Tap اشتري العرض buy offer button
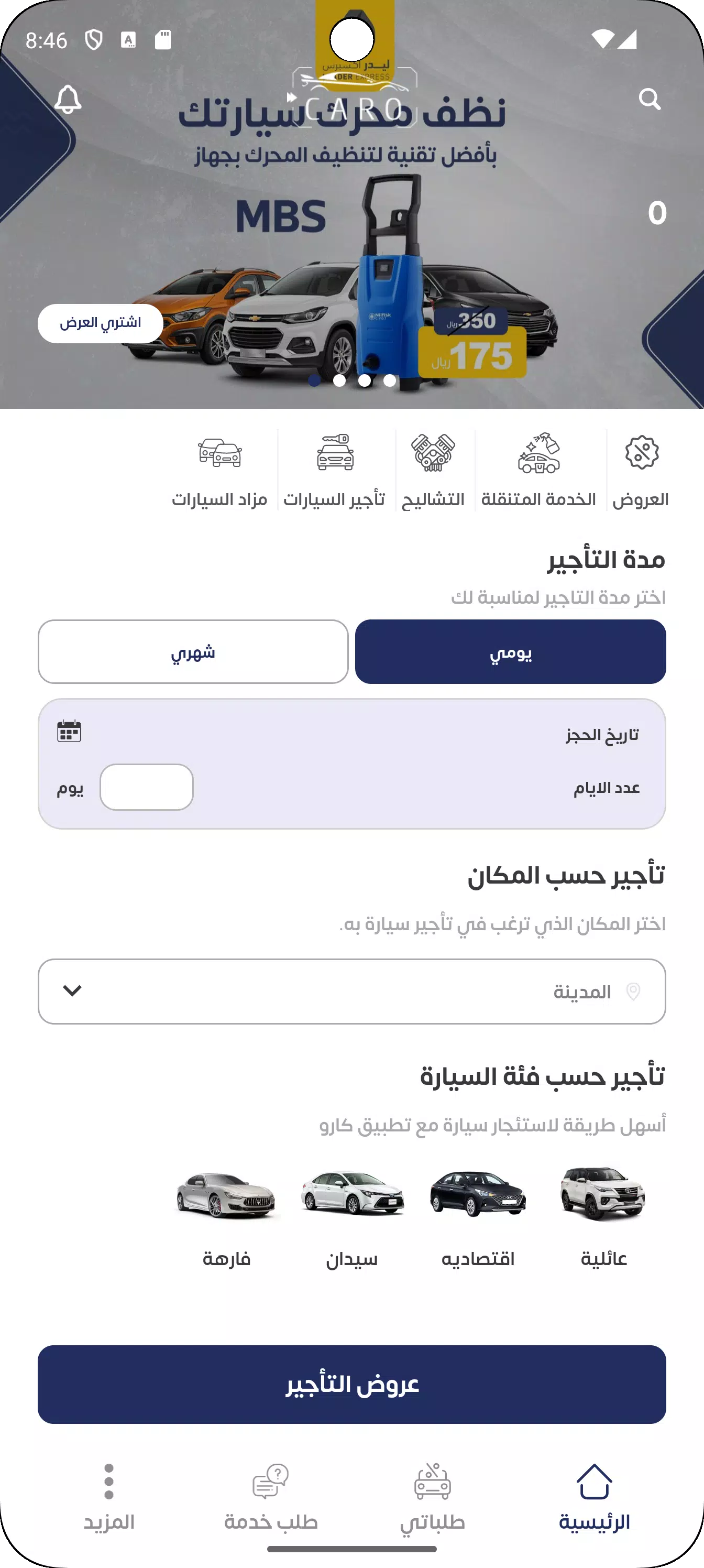The width and height of the screenshot is (704, 1568). pos(101,323)
